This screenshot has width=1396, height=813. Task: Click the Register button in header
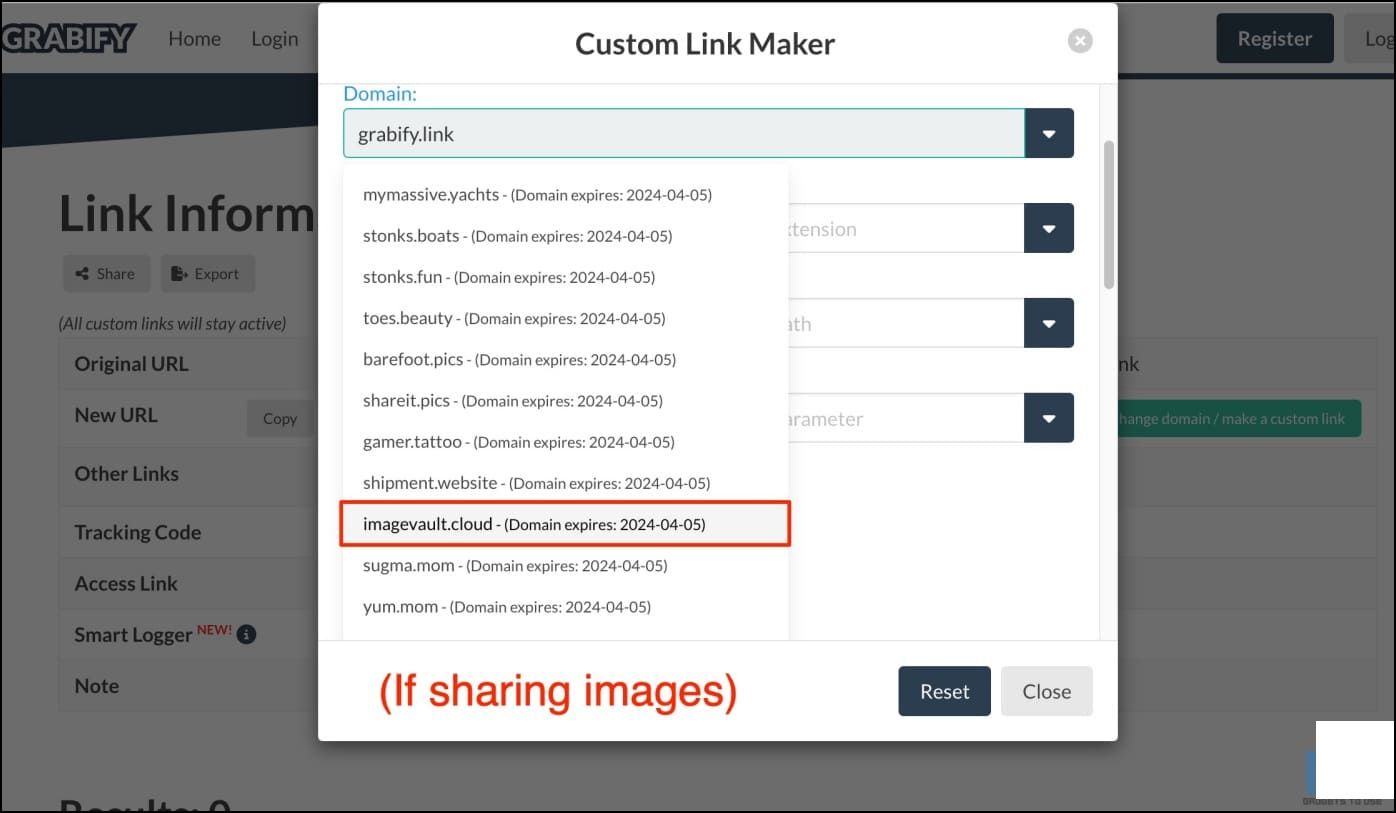1274,39
